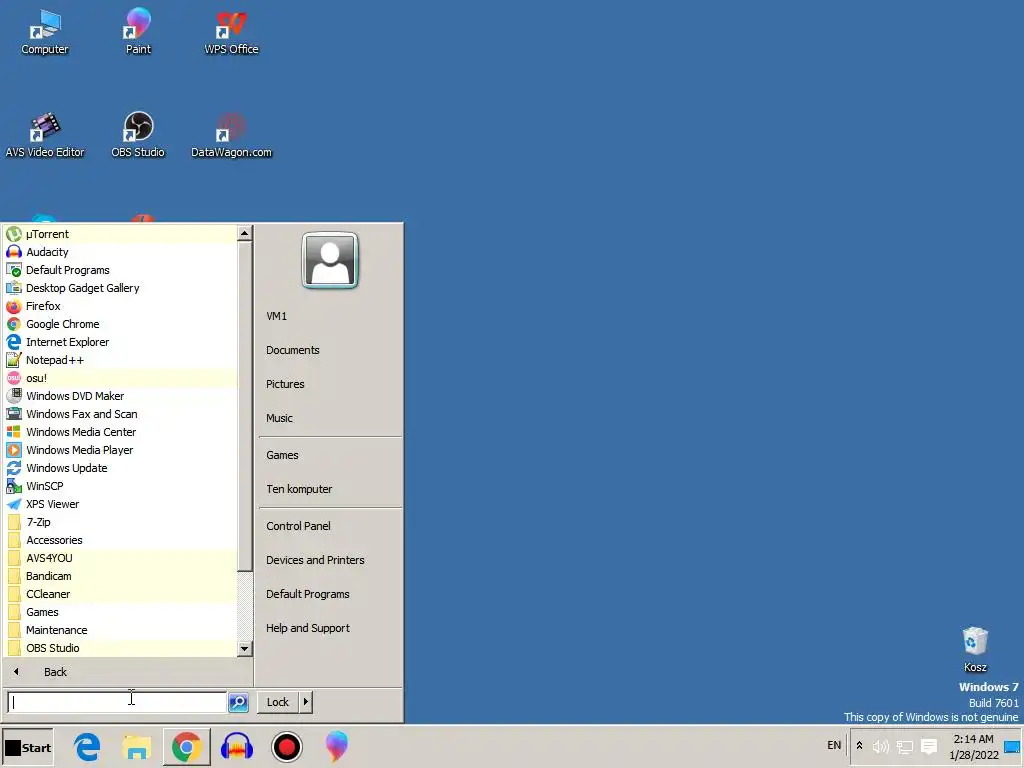Viewport: 1024px width, 768px height.
Task: Open Paint from the taskbar
Action: click(336, 747)
